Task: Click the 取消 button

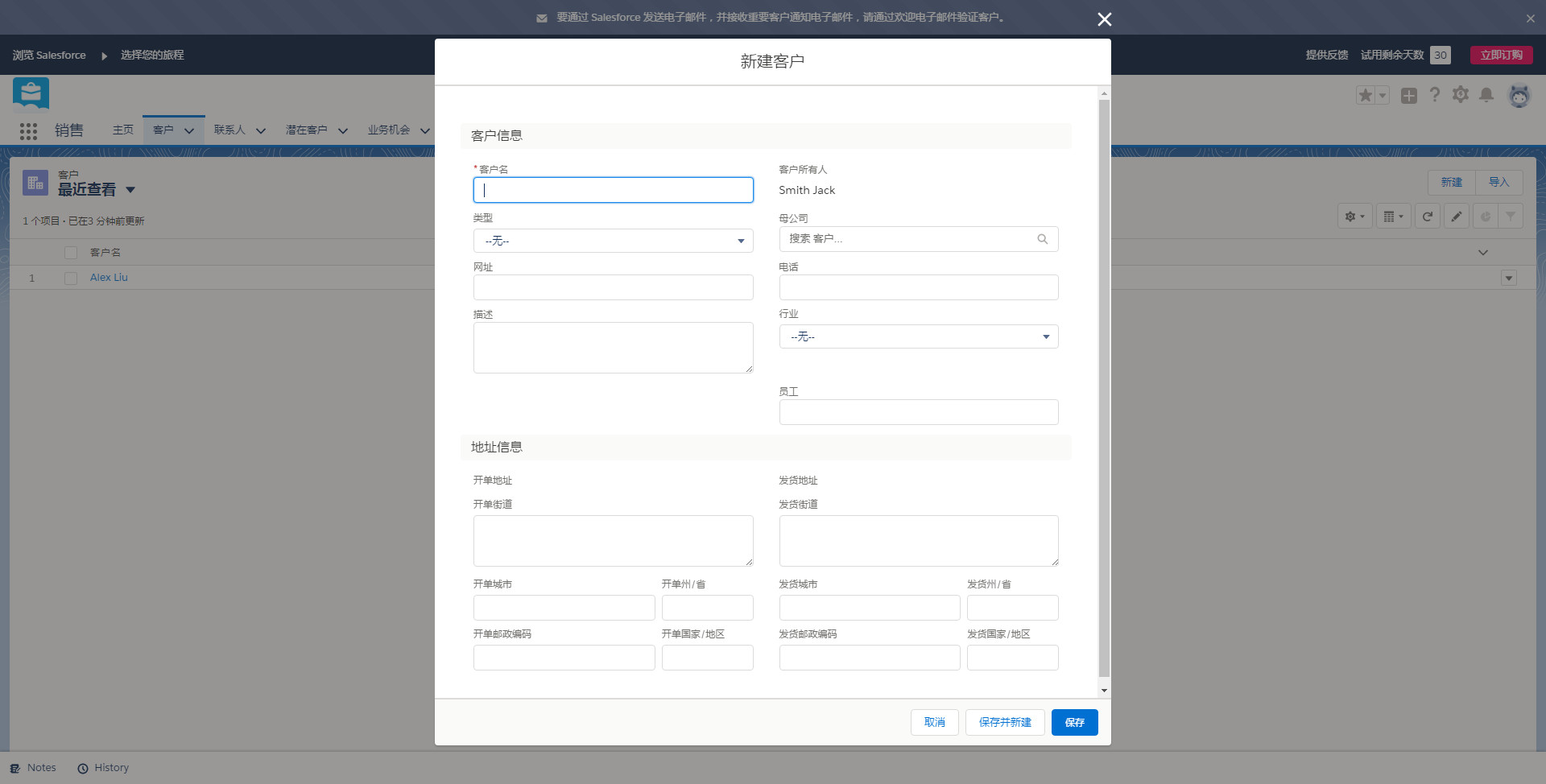Action: 935,722
